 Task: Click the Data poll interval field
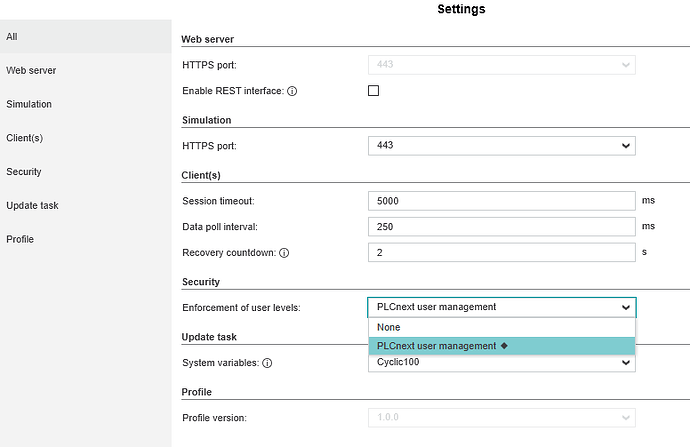(501, 227)
